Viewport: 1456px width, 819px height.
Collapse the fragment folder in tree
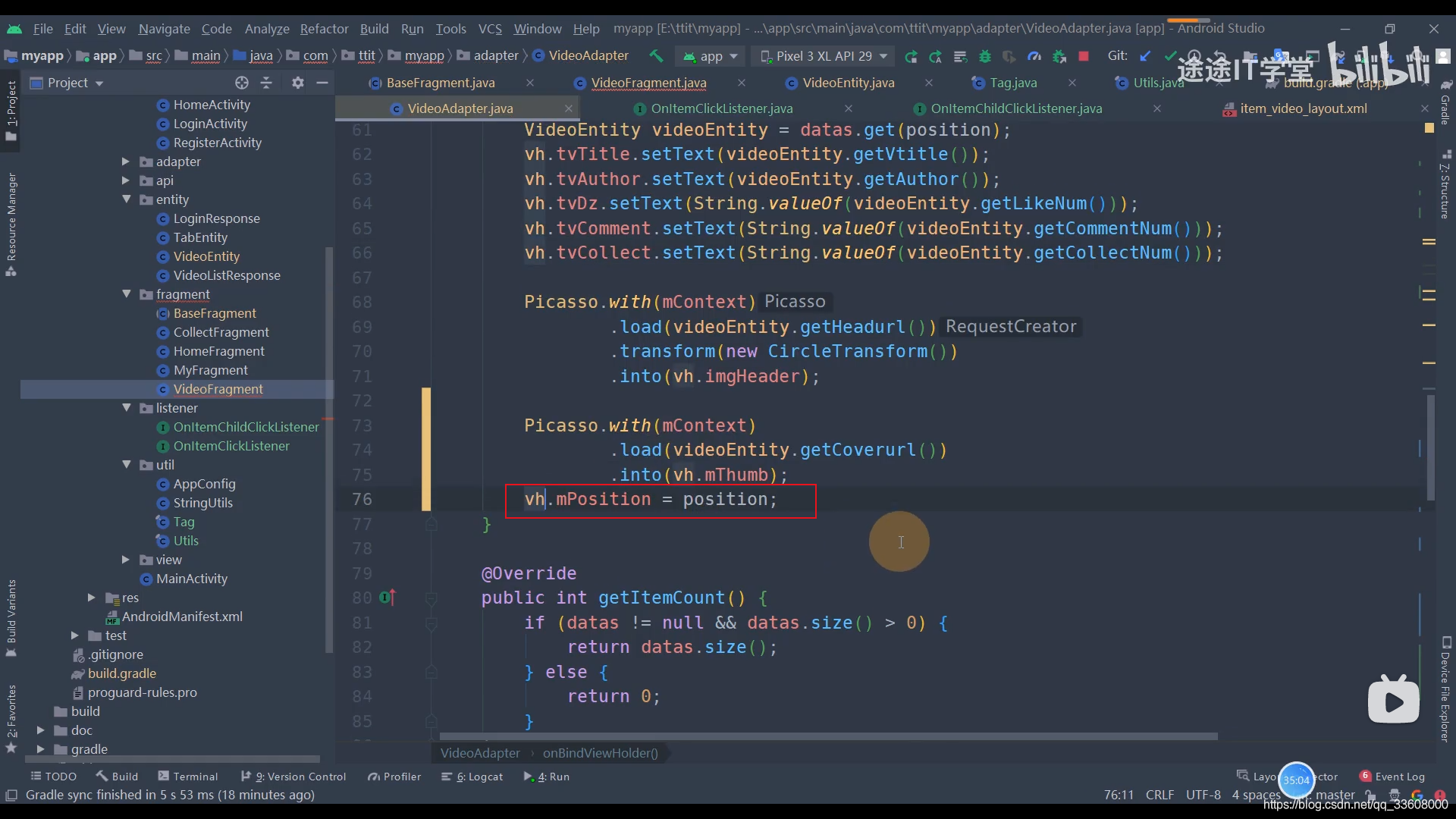click(126, 294)
